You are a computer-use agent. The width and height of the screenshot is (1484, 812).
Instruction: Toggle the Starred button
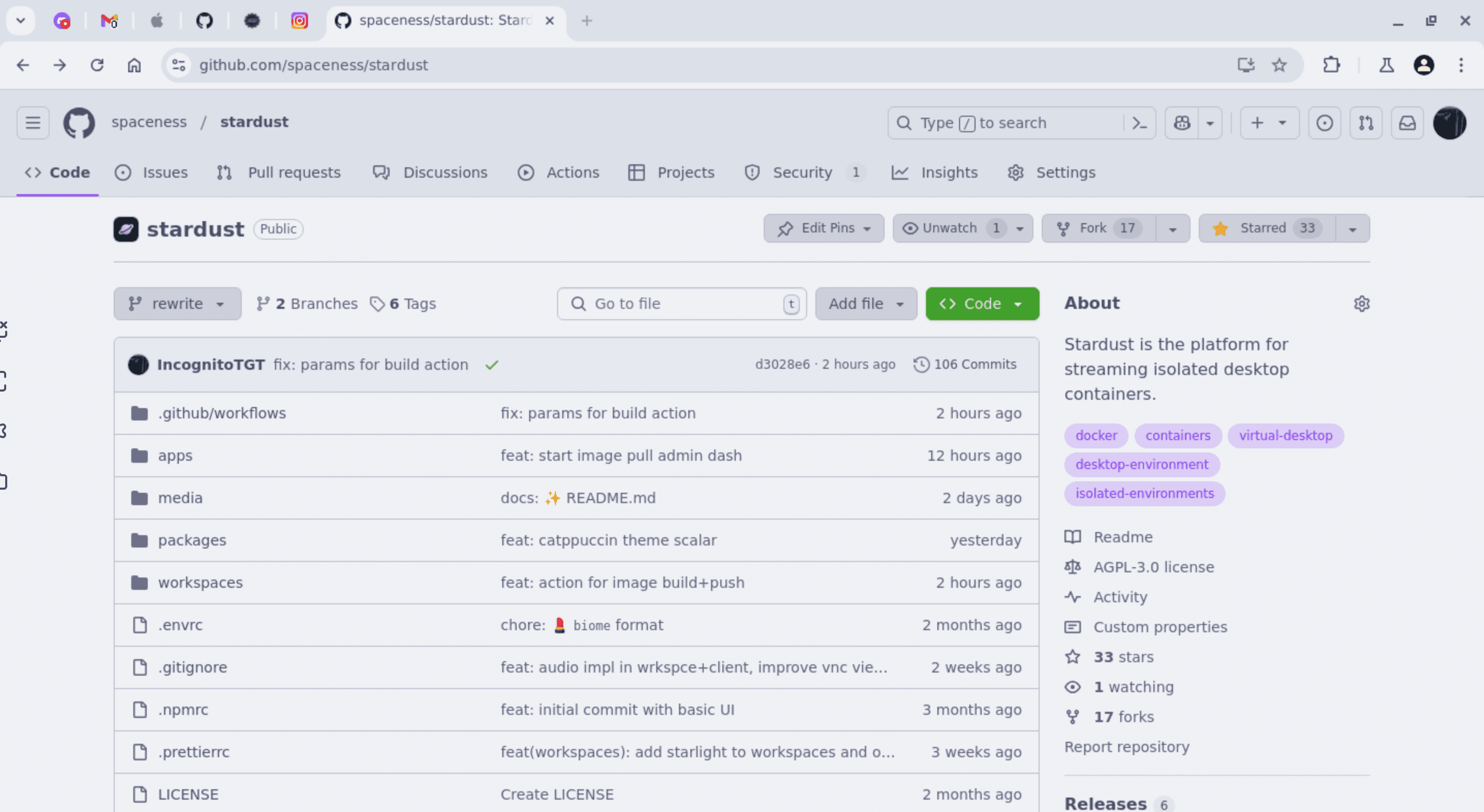pyautogui.click(x=1267, y=228)
